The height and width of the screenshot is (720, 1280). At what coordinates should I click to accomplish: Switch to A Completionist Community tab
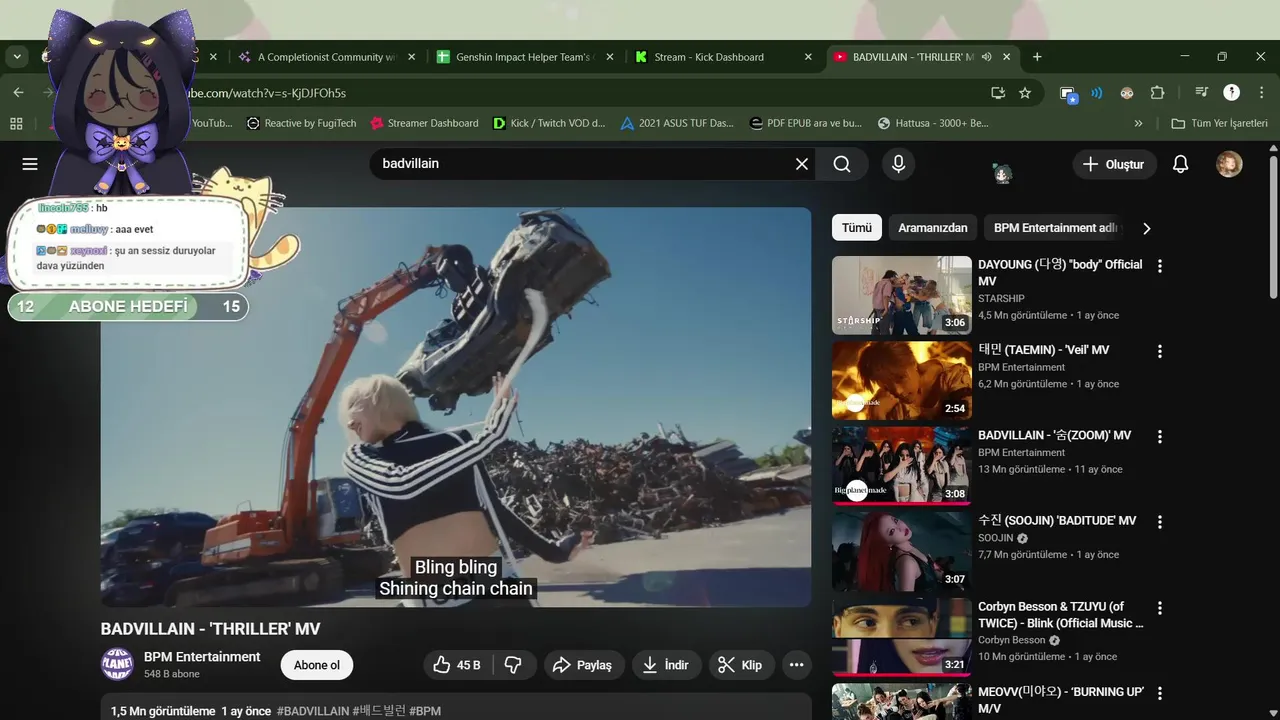pos(325,57)
